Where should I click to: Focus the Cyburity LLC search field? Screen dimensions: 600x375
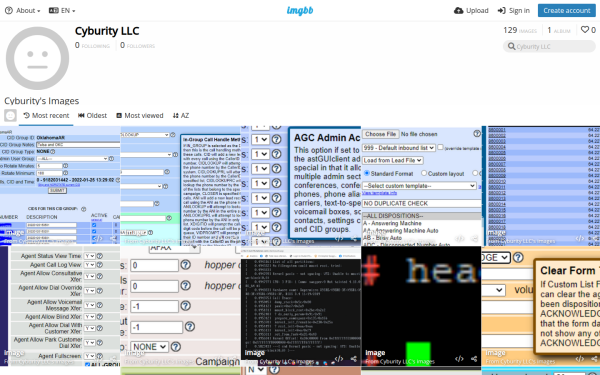(x=549, y=46)
